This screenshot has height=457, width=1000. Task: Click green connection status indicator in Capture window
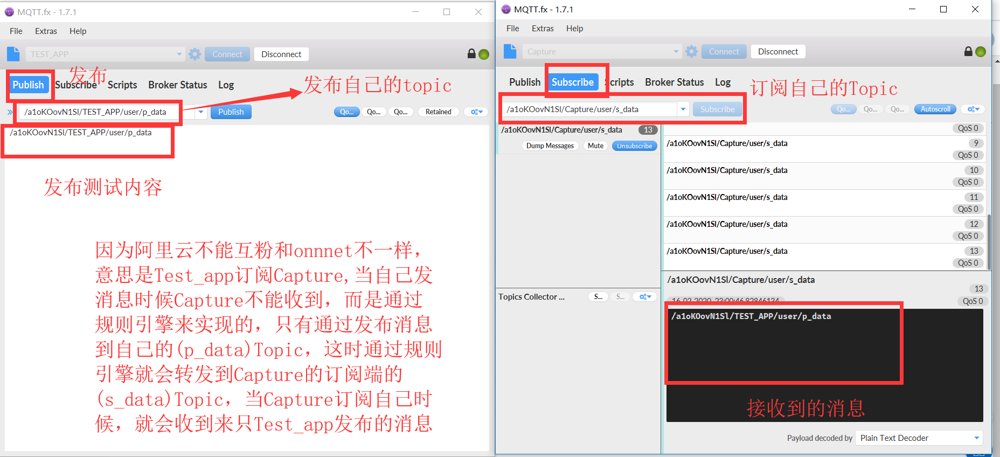click(x=980, y=52)
